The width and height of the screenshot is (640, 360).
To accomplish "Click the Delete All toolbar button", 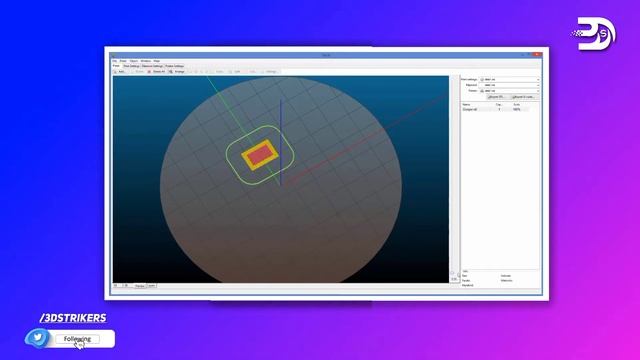I will pos(156,71).
